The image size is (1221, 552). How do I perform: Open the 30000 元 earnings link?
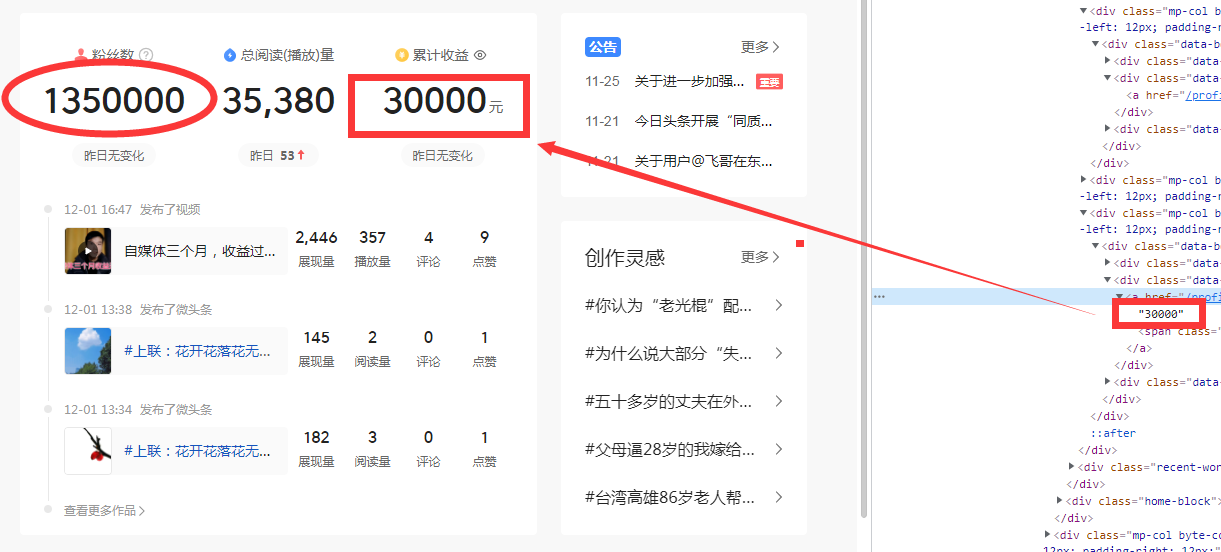(442, 101)
